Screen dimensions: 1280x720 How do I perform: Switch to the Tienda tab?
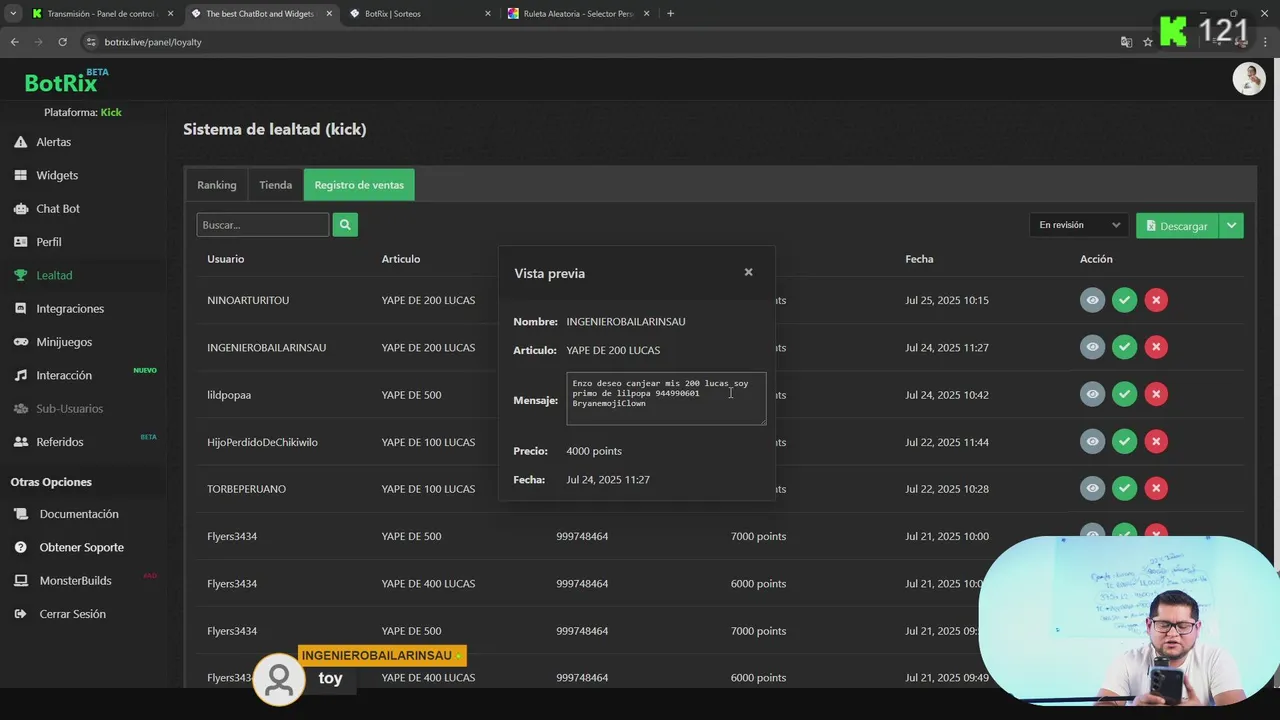pyautogui.click(x=275, y=185)
